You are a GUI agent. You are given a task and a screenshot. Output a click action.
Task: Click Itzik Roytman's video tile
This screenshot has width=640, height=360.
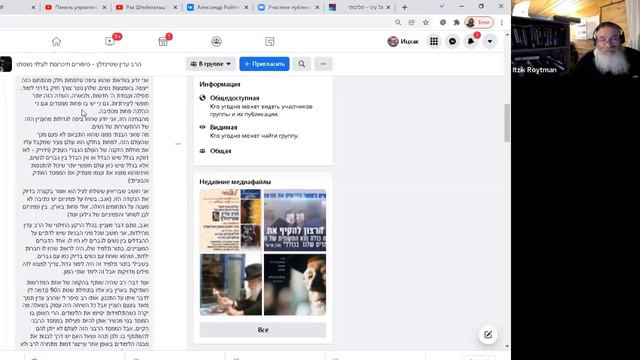pos(576,39)
